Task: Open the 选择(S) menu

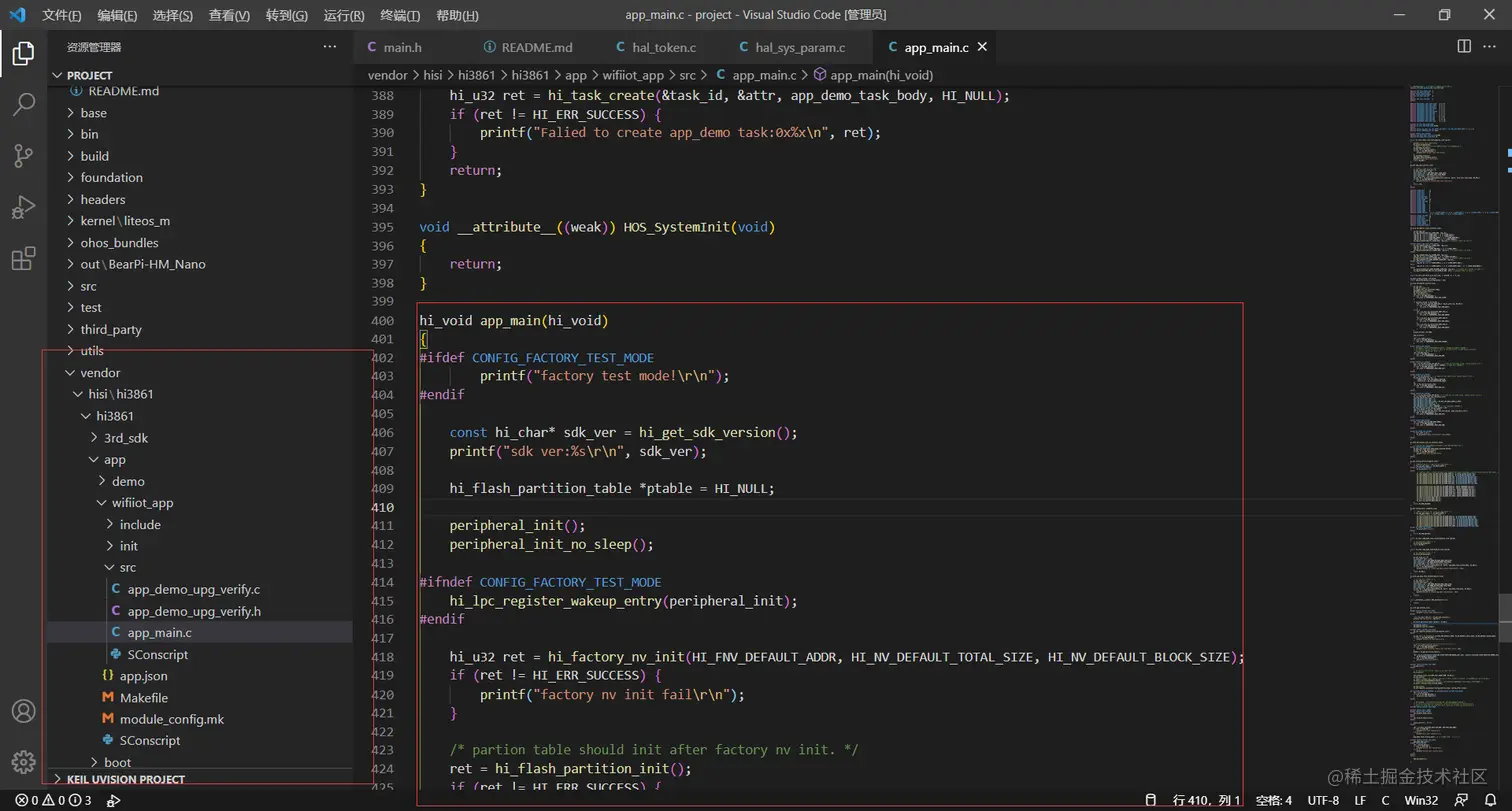Action: click(x=173, y=15)
